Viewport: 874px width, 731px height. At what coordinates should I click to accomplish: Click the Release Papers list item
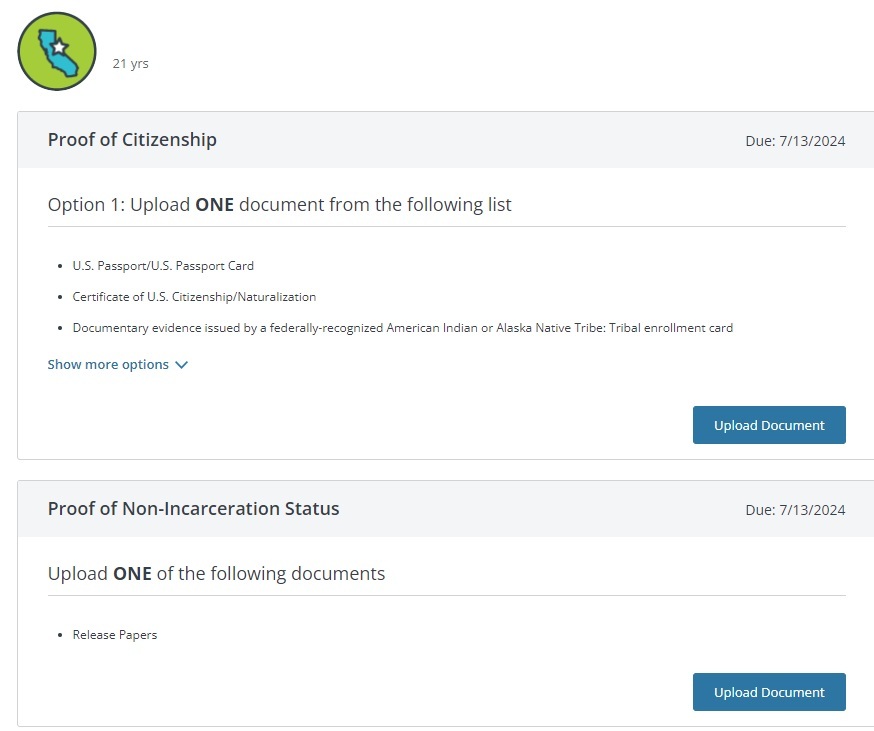115,635
